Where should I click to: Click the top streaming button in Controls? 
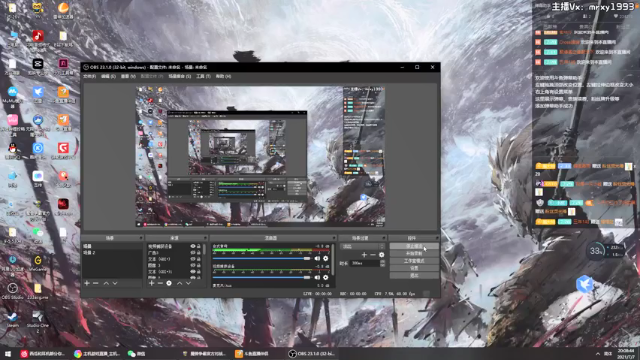coord(414,246)
